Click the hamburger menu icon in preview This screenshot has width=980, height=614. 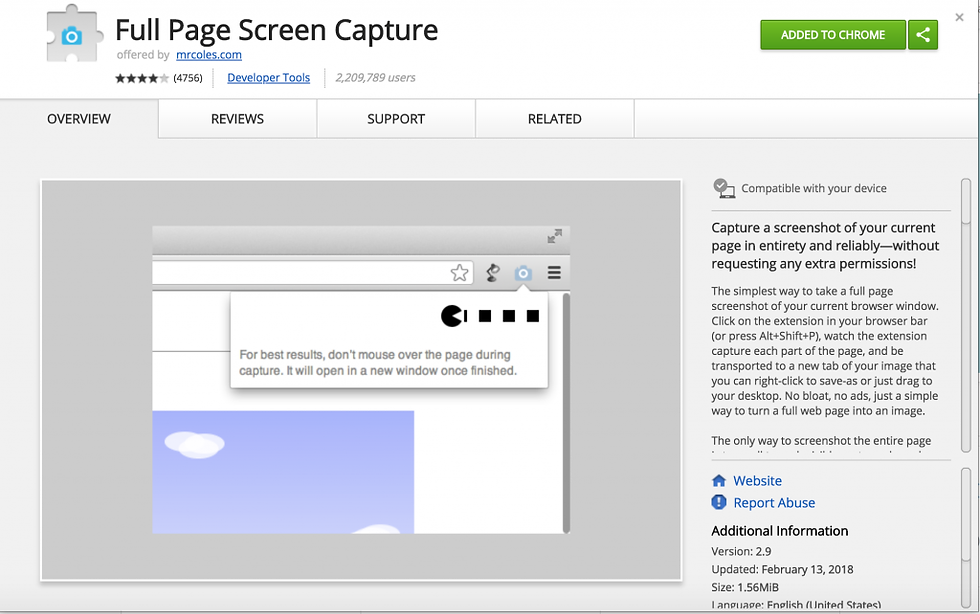[554, 273]
